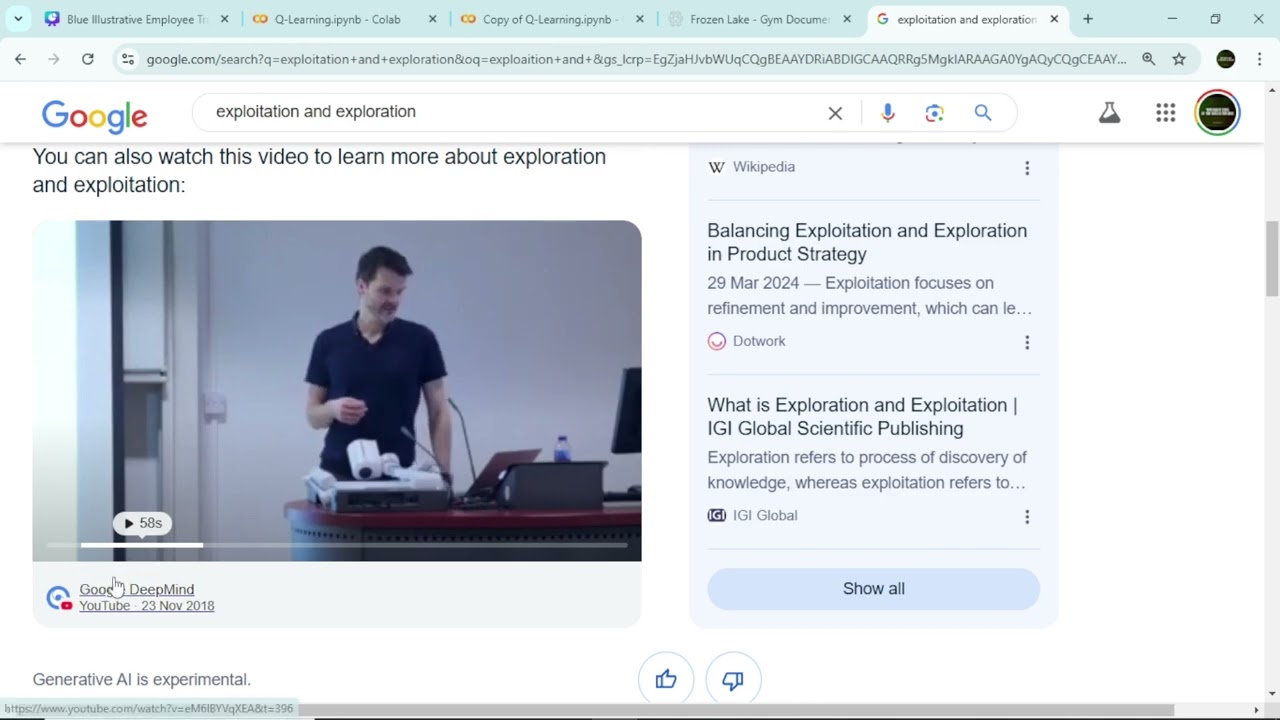Go back to previous page
The height and width of the screenshot is (720, 1280).
(20, 59)
